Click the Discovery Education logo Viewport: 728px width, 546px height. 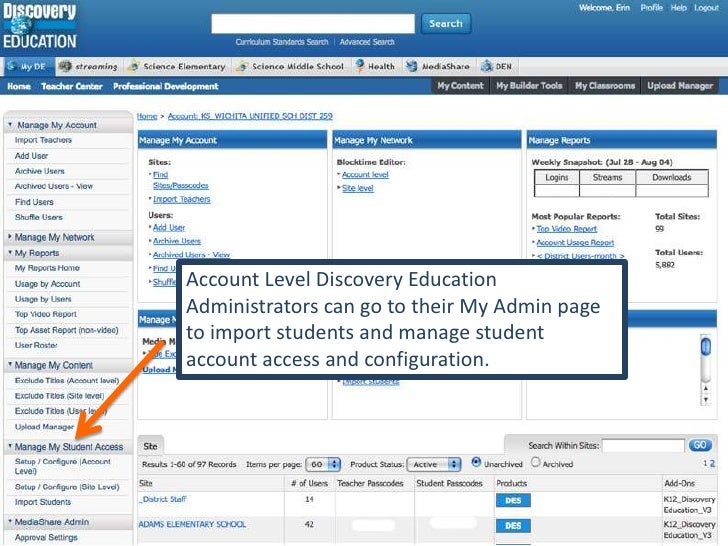(x=39, y=26)
